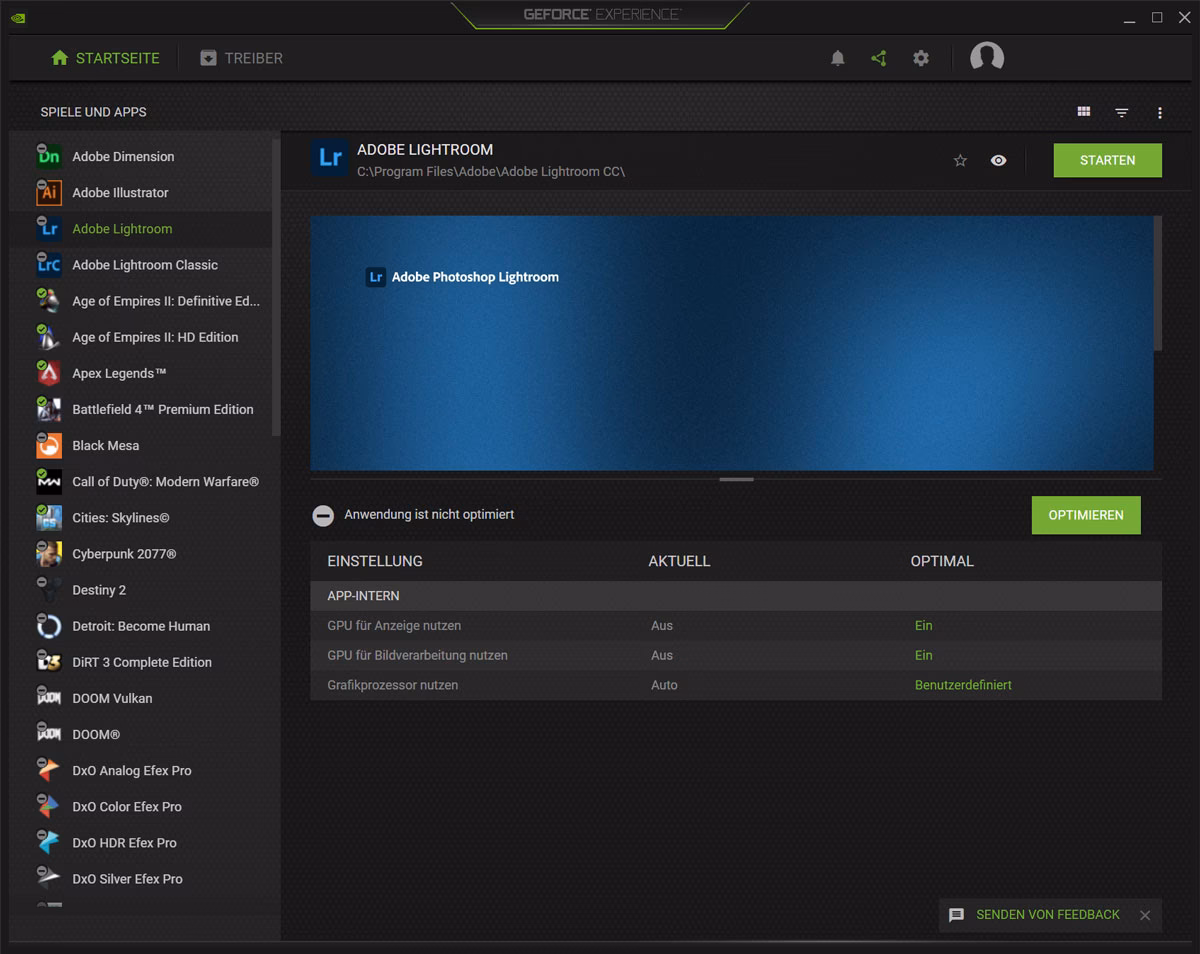Open the filter games icon

tap(1122, 113)
